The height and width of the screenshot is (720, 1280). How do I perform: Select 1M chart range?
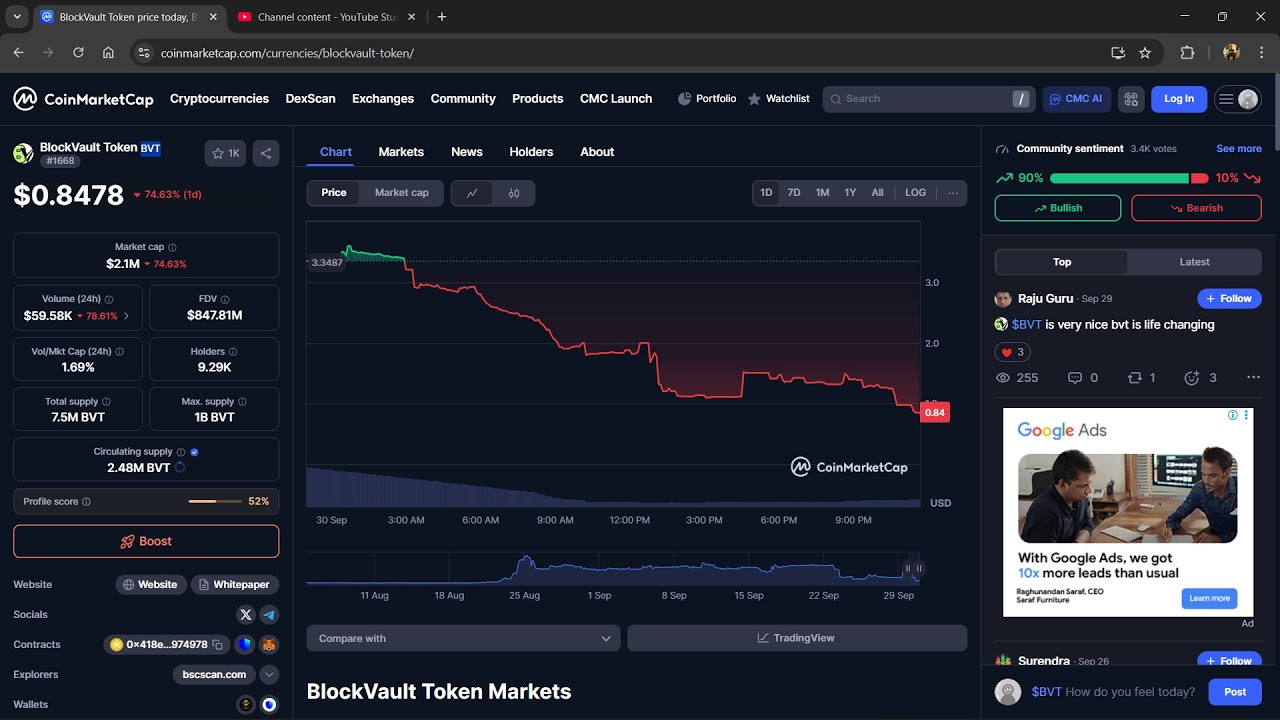tap(822, 193)
